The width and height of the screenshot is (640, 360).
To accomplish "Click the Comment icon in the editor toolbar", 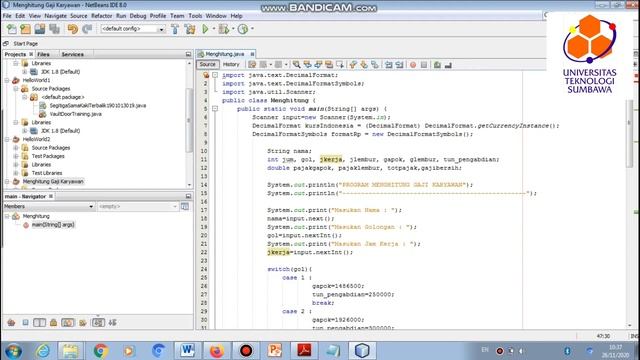I will 437,64.
